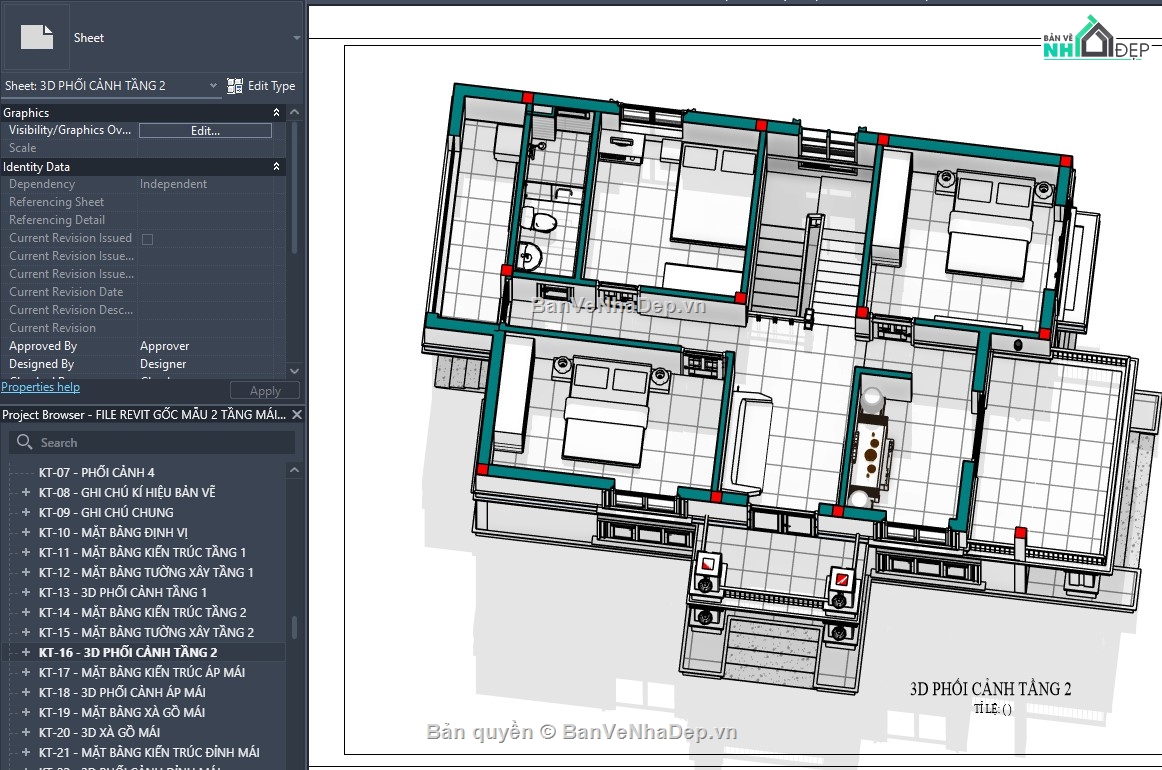Expand KT-10 - MẶT BẰNG ĐỊNH VỊ
The image size is (1162, 770).
coord(26,532)
